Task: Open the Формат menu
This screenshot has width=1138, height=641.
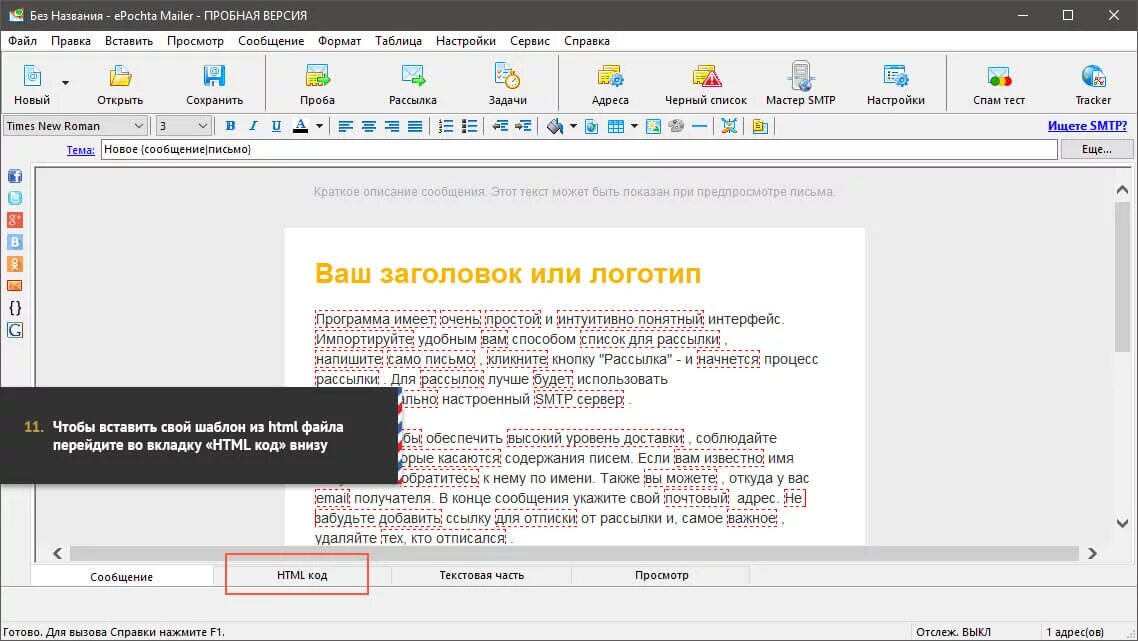Action: click(339, 41)
